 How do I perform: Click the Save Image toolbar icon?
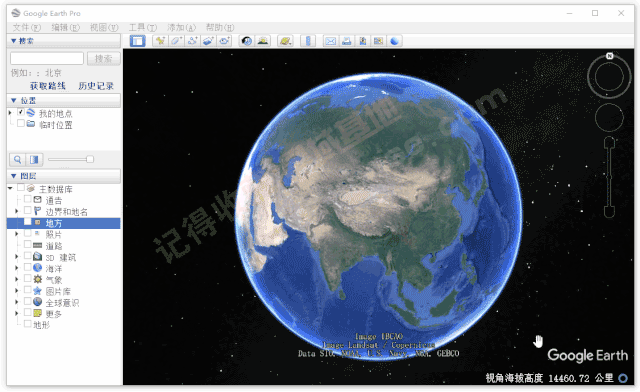(362, 41)
